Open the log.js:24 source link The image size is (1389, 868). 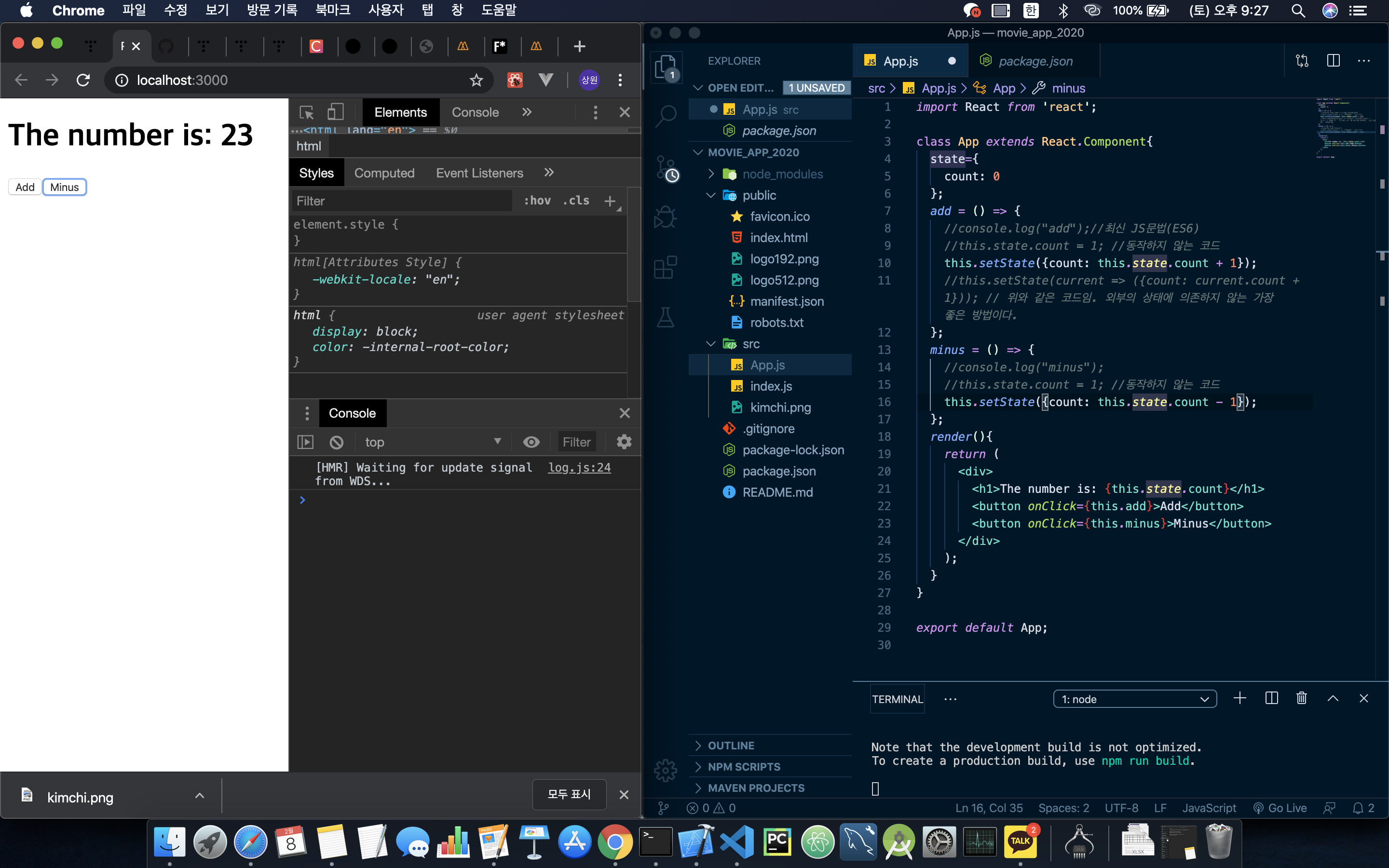click(x=579, y=467)
